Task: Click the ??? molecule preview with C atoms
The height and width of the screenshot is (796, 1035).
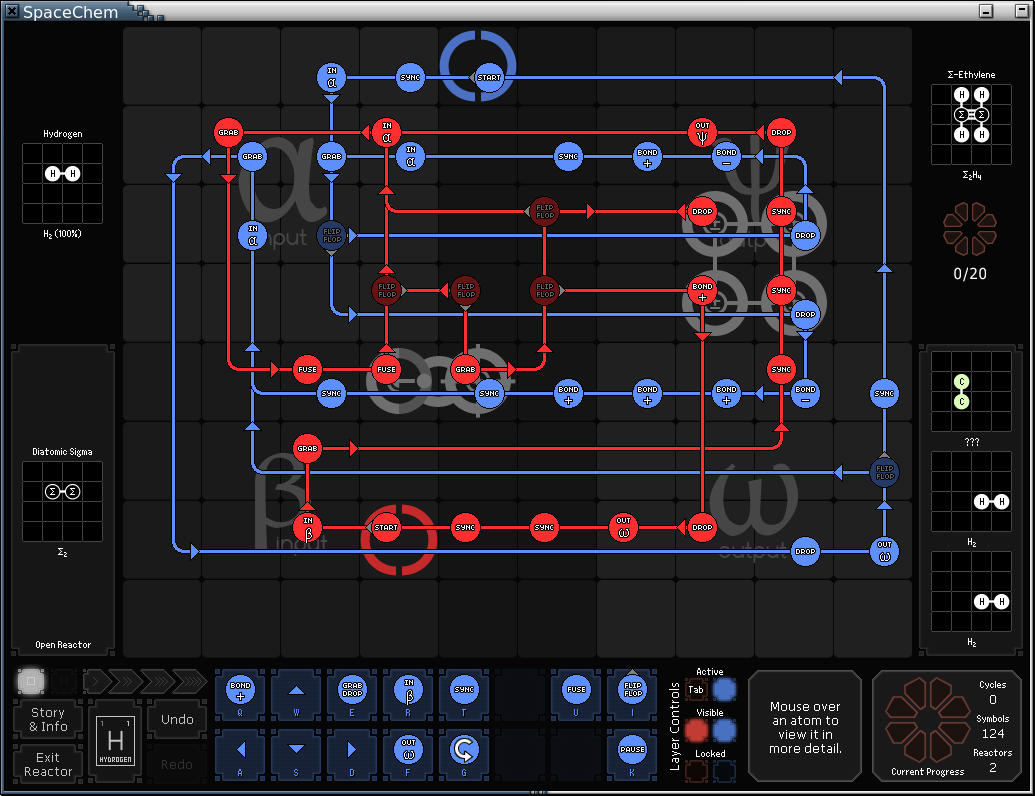Action: tap(971, 391)
